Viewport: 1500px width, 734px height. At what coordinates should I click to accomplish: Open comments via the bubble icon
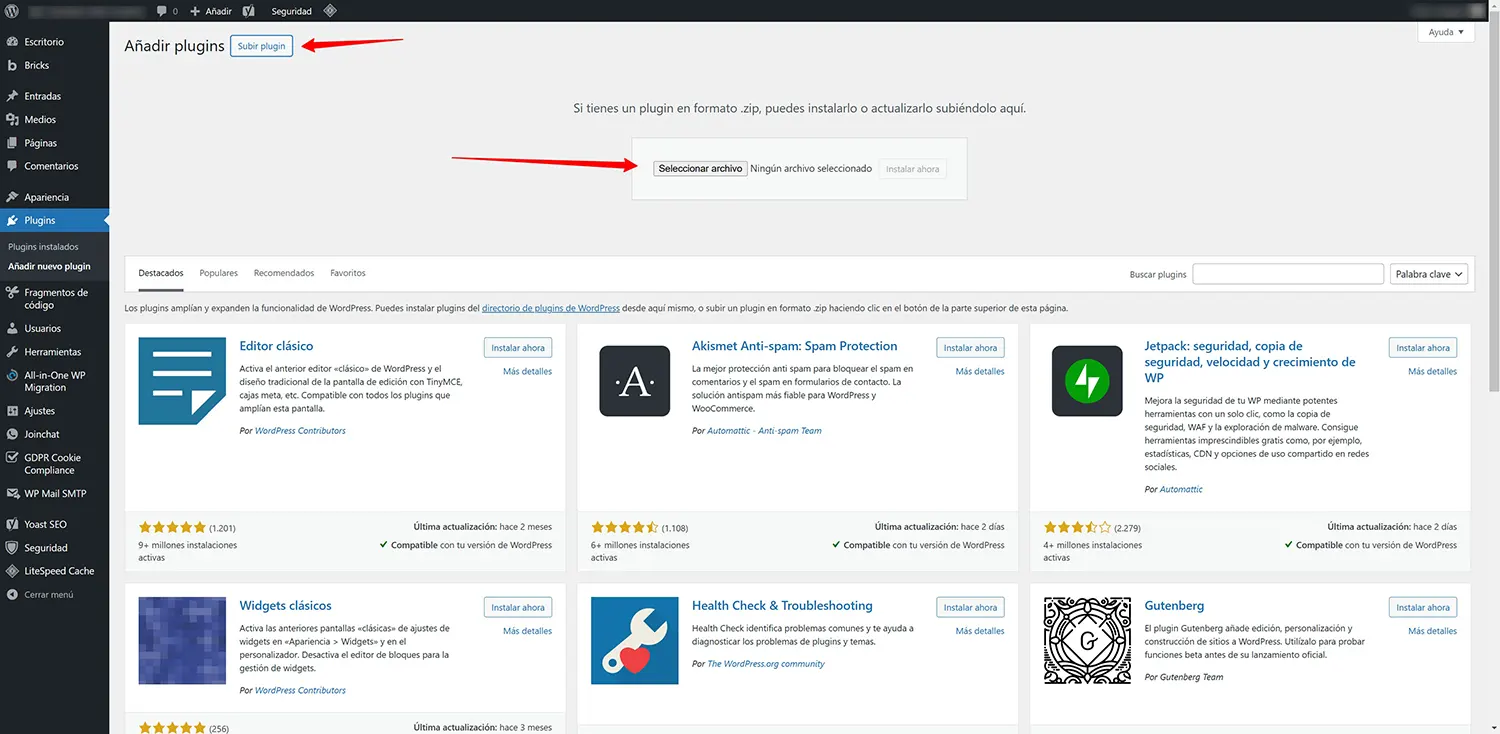(x=162, y=10)
